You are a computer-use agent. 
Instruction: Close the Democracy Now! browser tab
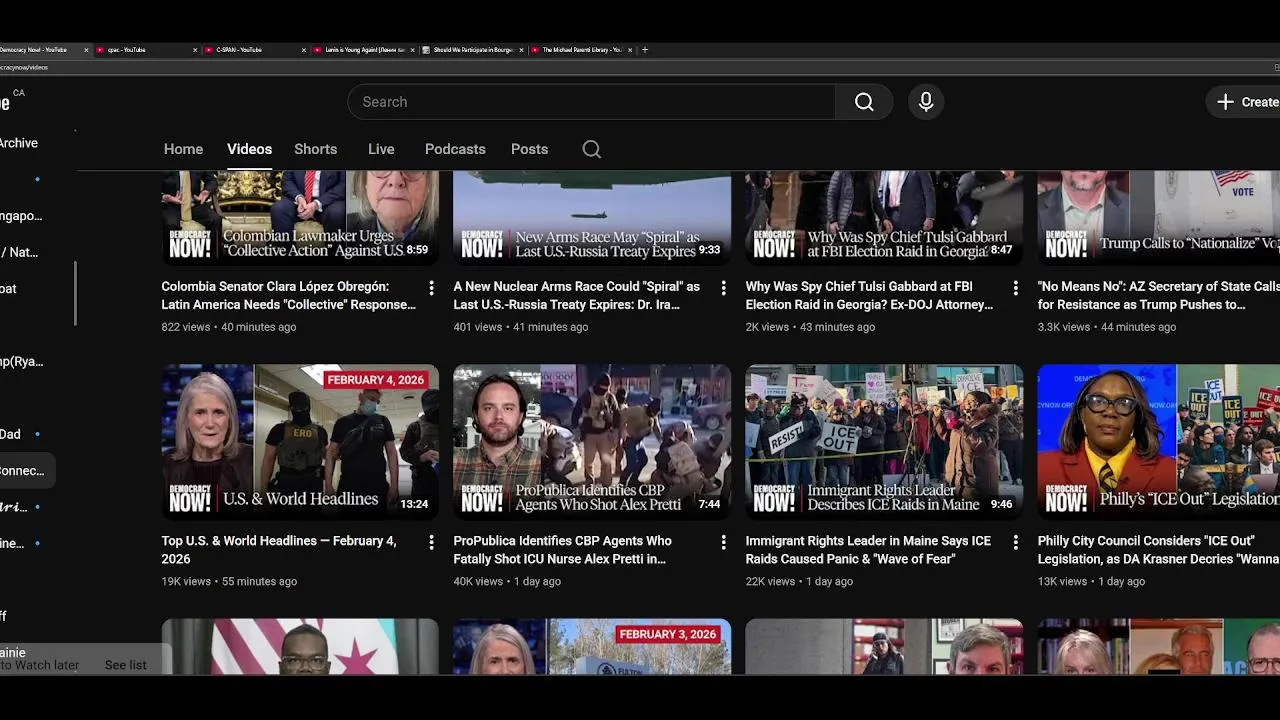point(86,49)
